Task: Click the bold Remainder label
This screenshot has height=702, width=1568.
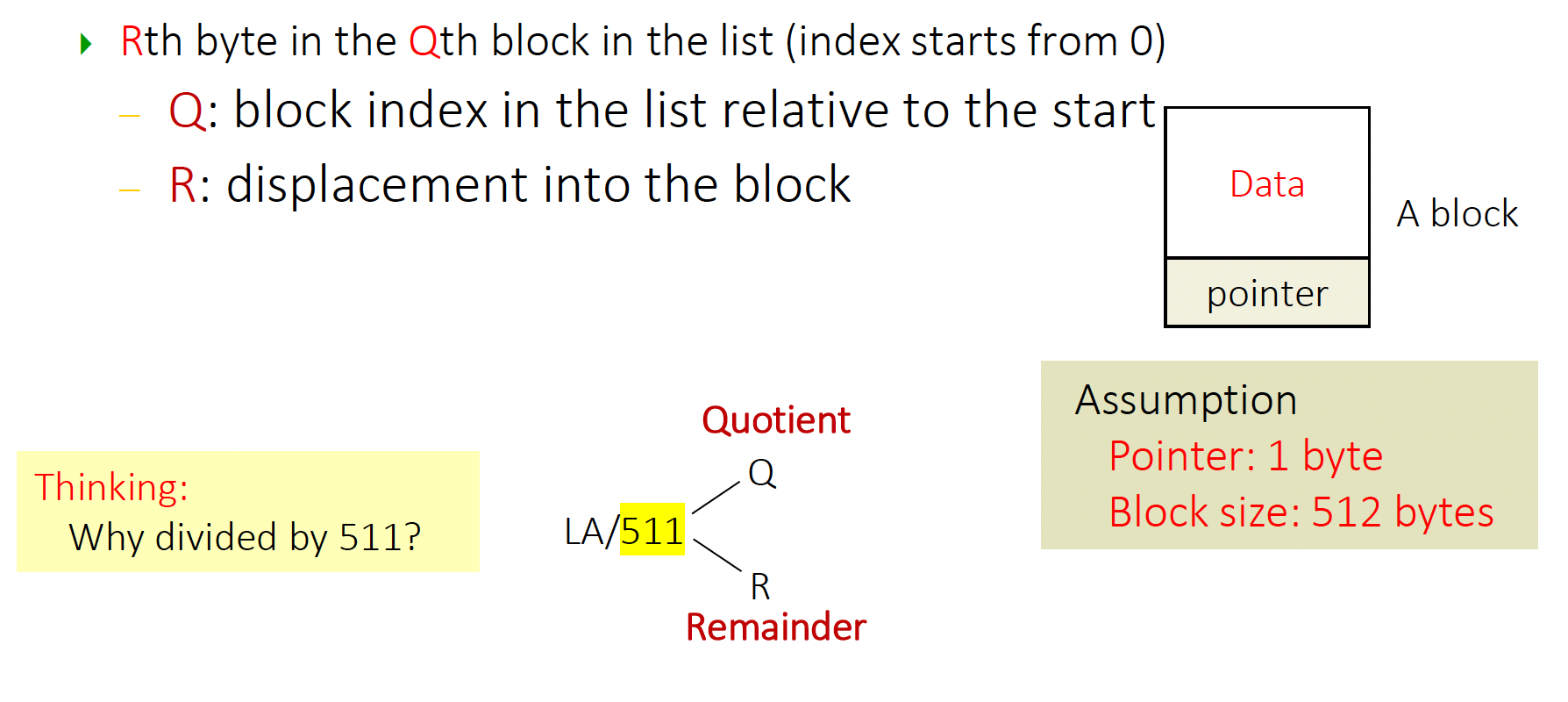Action: (776, 627)
